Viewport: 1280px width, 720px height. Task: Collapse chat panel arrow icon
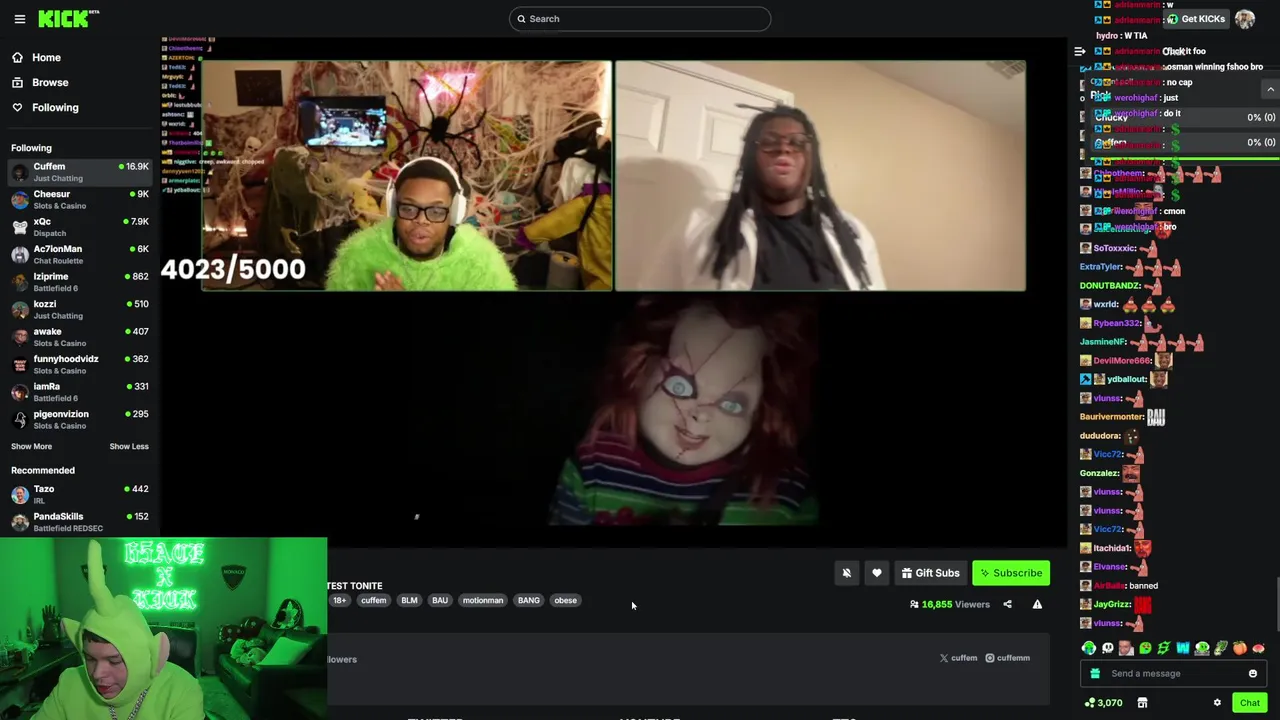(1079, 51)
